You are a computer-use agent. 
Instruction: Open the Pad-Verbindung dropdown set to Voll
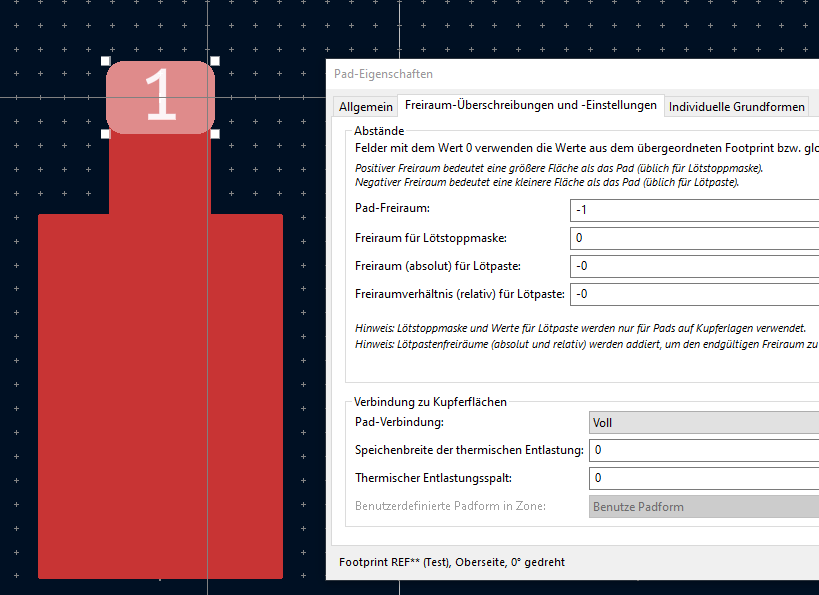coord(704,423)
